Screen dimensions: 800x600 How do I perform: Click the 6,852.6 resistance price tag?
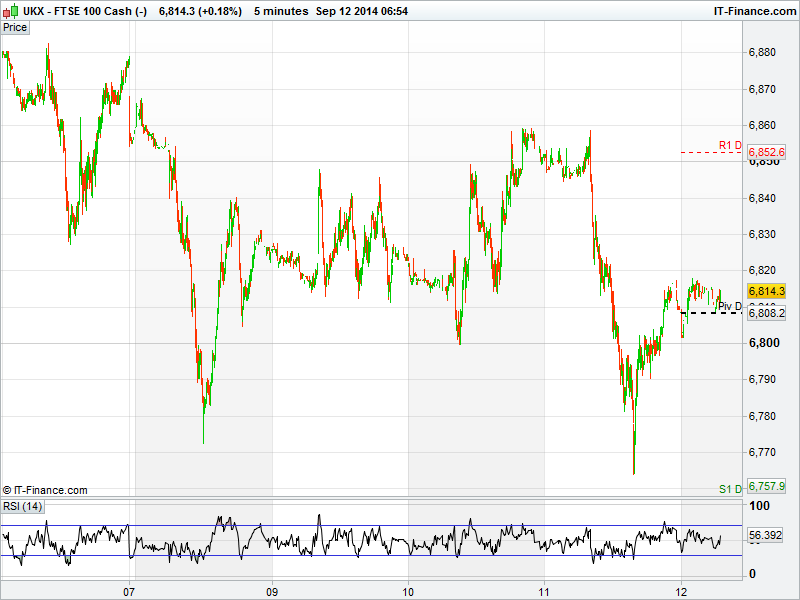tap(767, 152)
